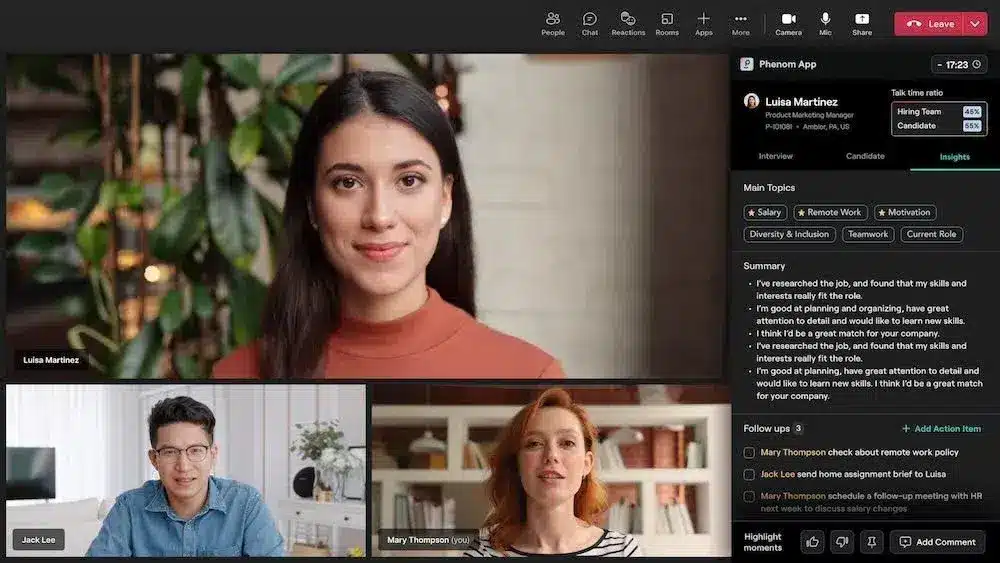1000x563 pixels.
Task: Select the Insights tab
Action: pos(954,157)
